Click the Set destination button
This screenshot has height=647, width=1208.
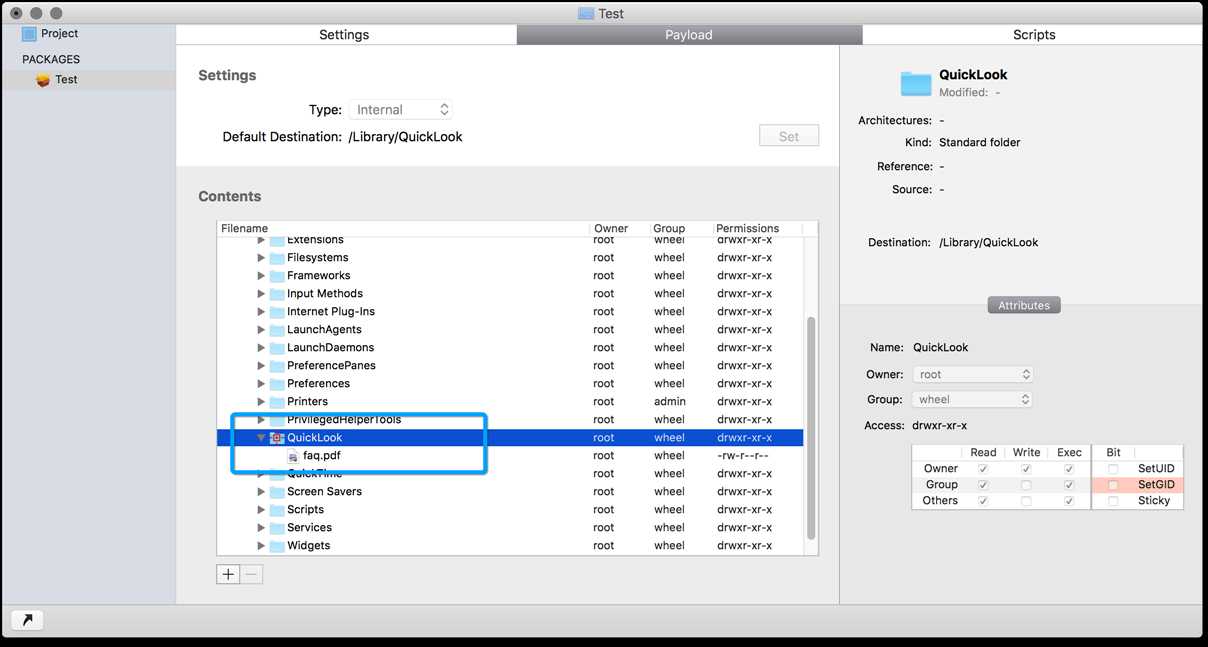(x=789, y=136)
